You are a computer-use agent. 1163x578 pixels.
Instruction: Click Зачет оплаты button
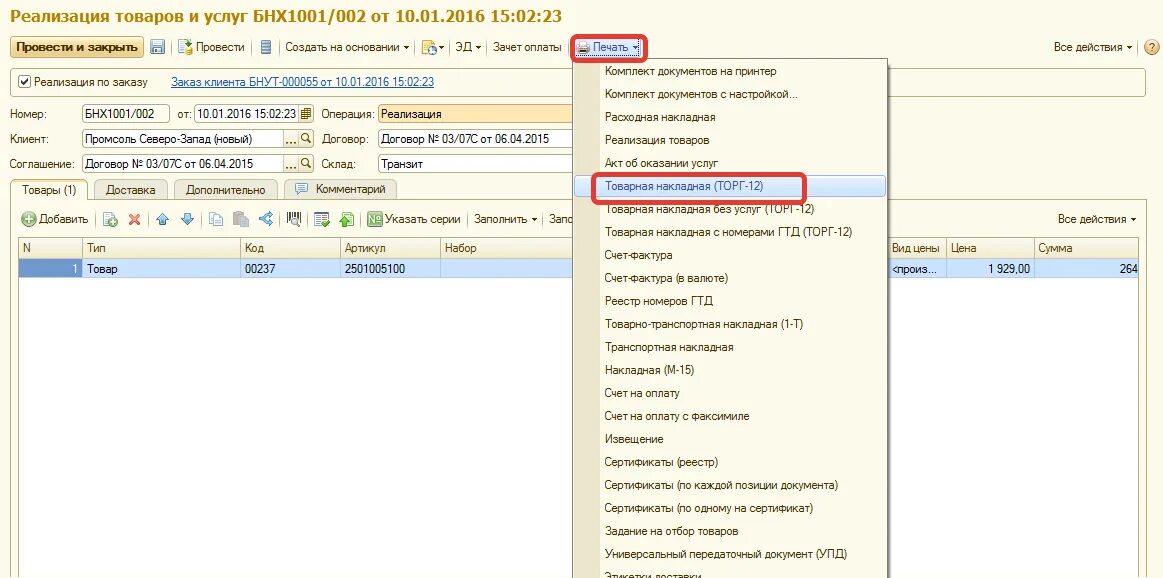coord(527,47)
